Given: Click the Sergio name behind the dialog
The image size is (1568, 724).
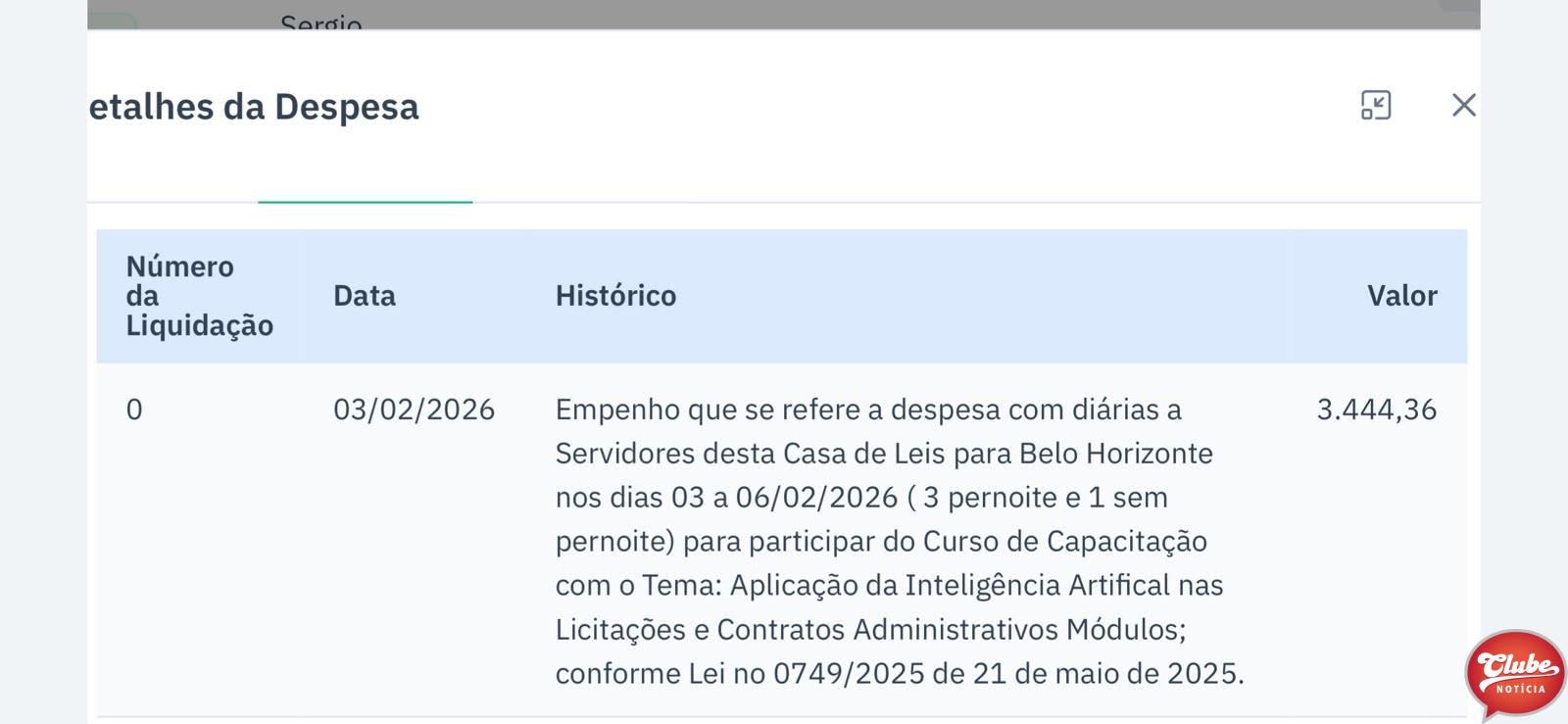Looking at the screenshot, I should click(321, 22).
